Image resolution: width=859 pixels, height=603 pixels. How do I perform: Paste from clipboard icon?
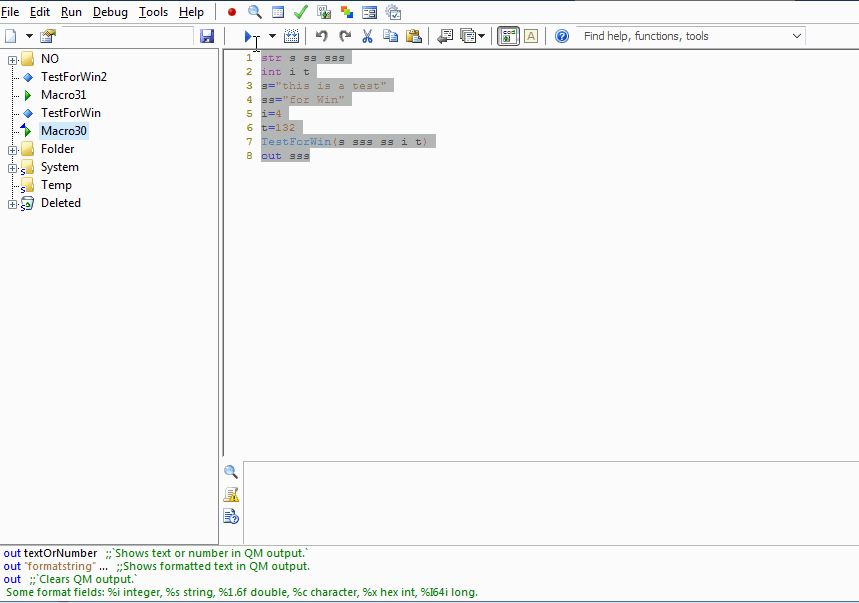click(x=414, y=36)
